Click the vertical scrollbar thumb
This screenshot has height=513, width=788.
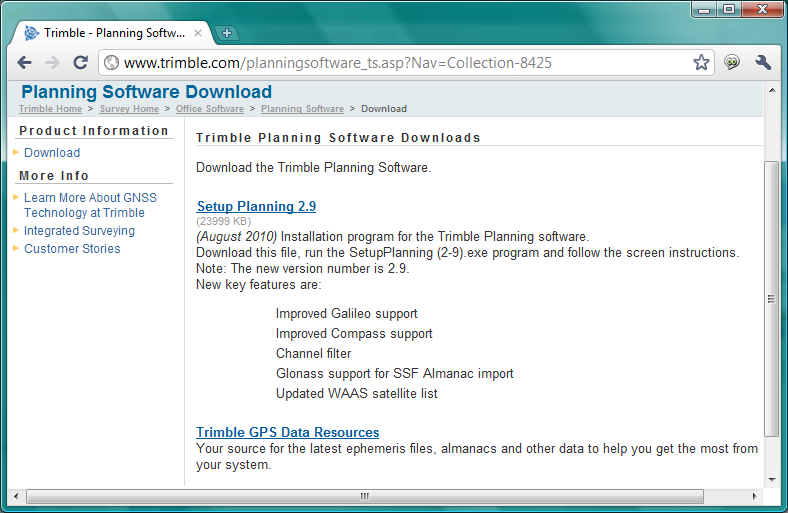771,299
